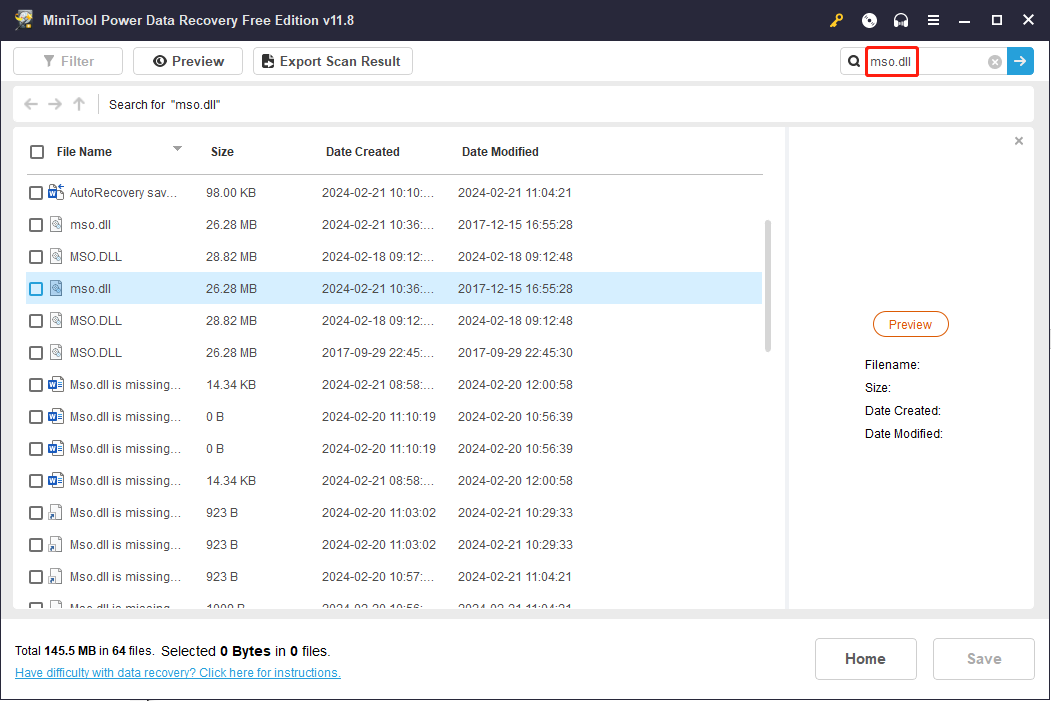This screenshot has height=701, width=1051.
Task: Toggle the select-all checkbox in the header
Action: click(x=37, y=151)
